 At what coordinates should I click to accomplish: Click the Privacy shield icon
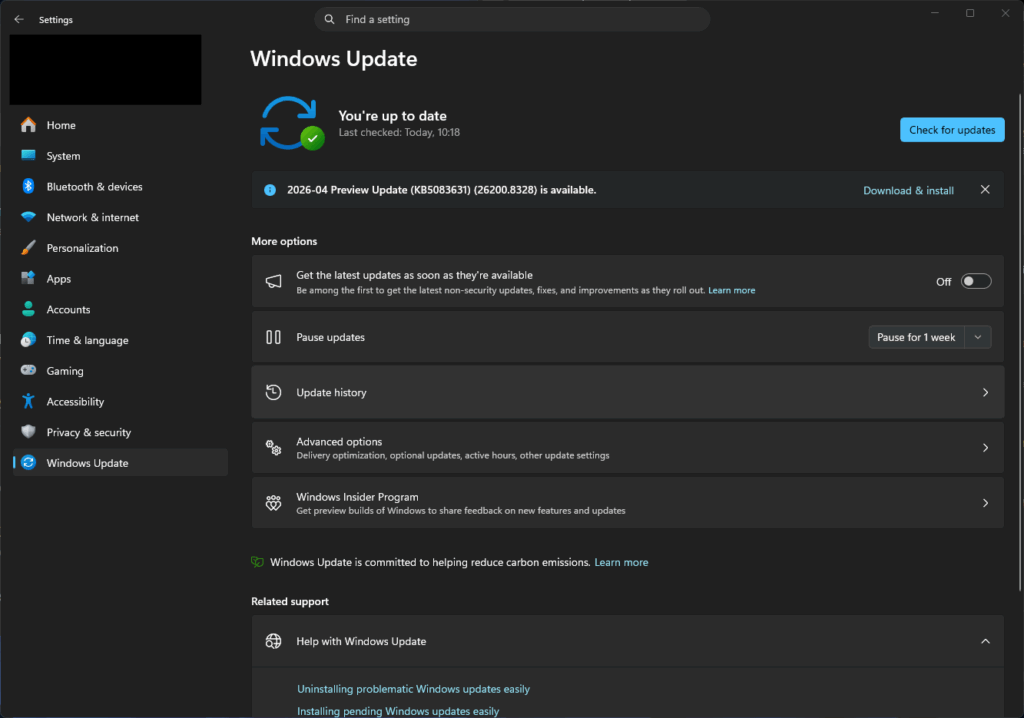click(28, 432)
